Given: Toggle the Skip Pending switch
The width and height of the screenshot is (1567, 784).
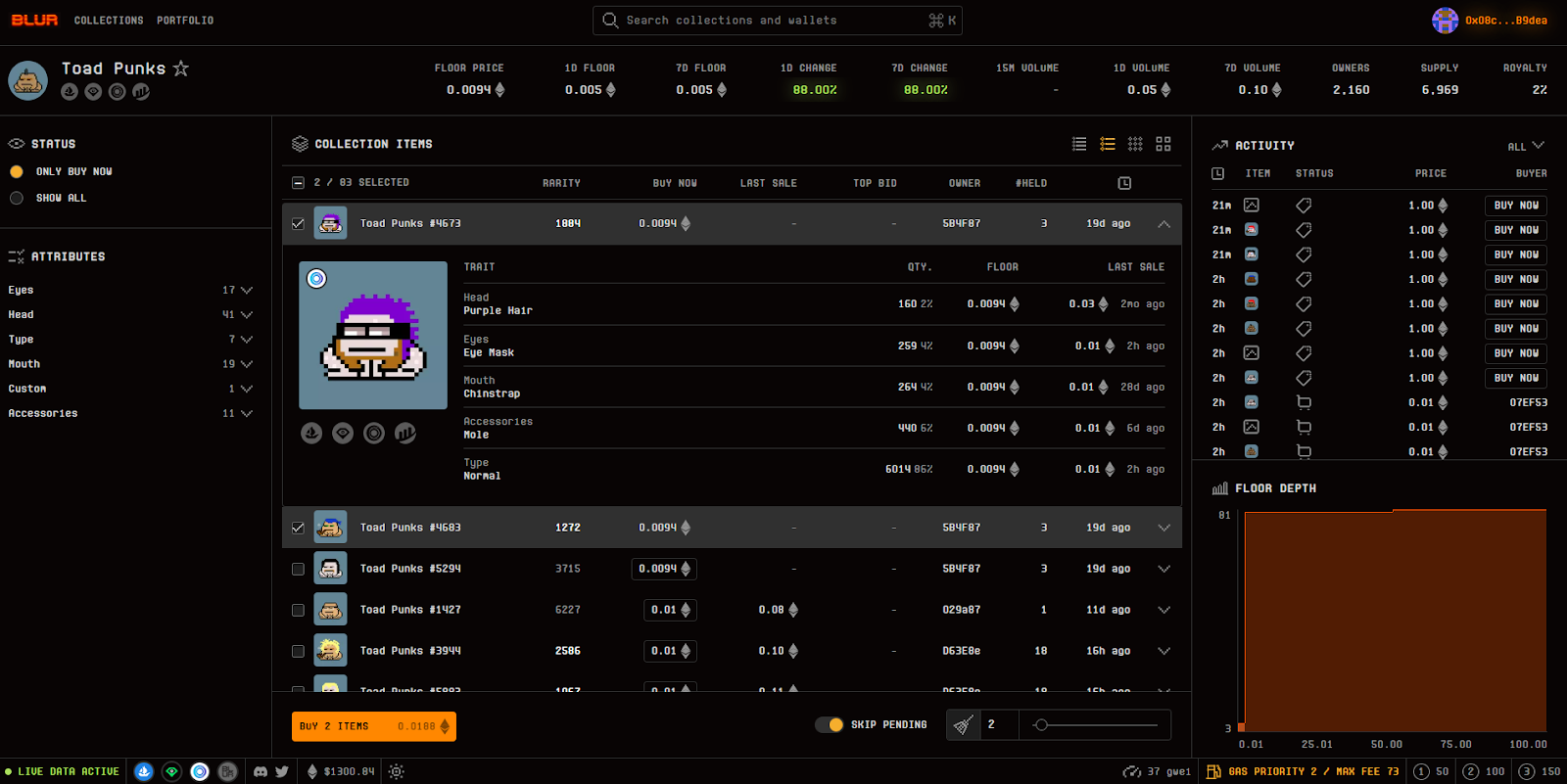Looking at the screenshot, I should click(x=830, y=725).
